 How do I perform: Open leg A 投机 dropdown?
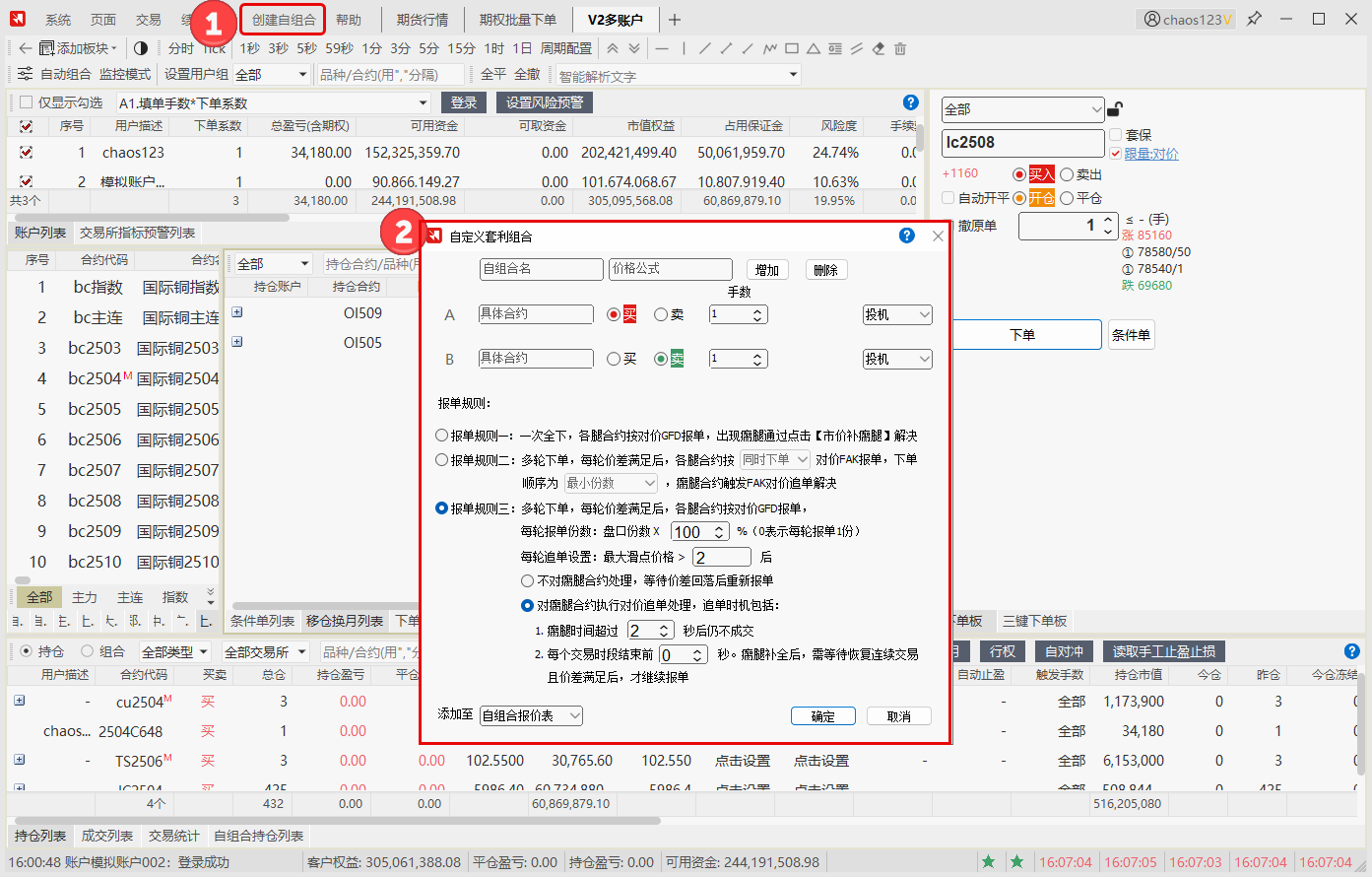click(897, 314)
